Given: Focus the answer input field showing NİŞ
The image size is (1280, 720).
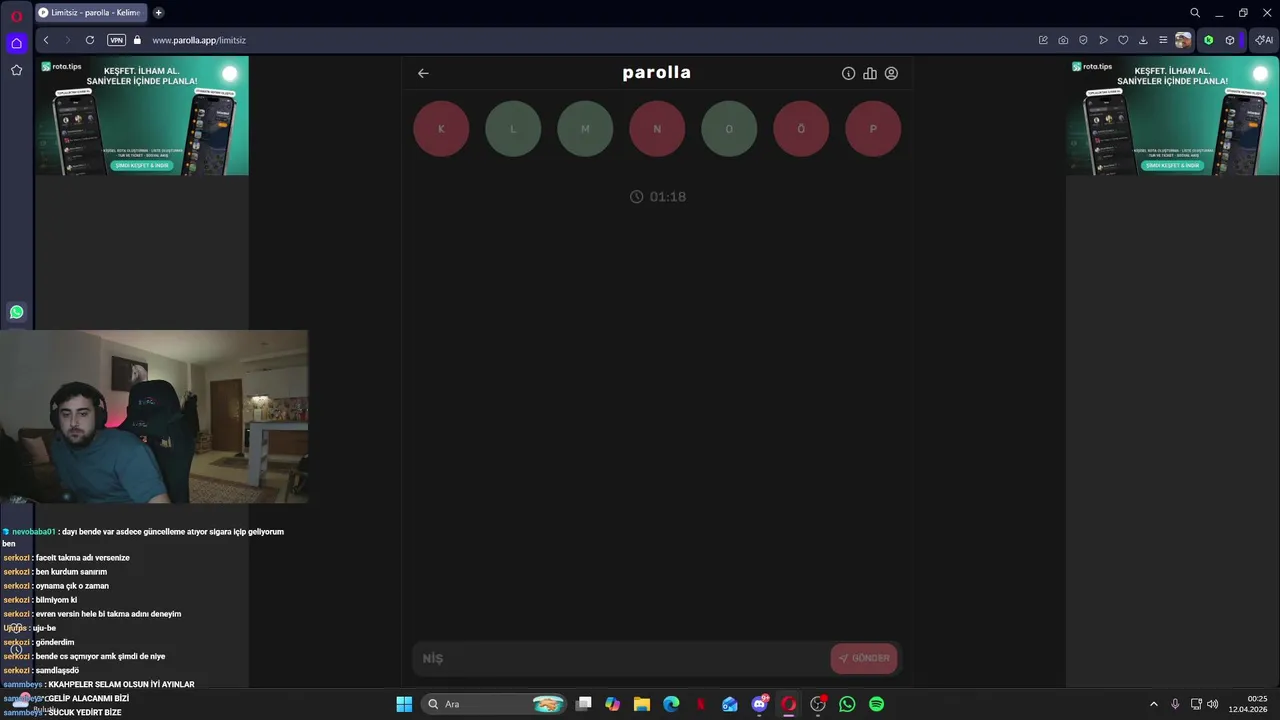Looking at the screenshot, I should [620, 658].
